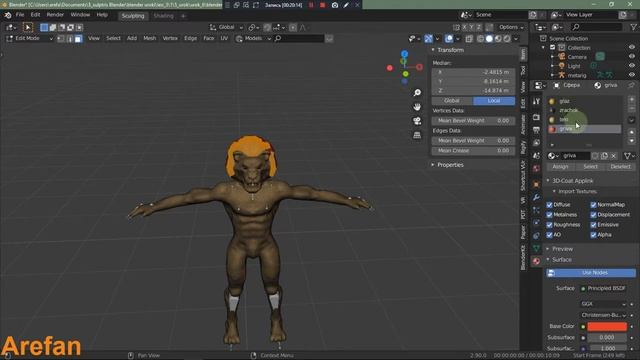
Task: Expand the Properties panel in sidebar
Action: (x=450, y=165)
